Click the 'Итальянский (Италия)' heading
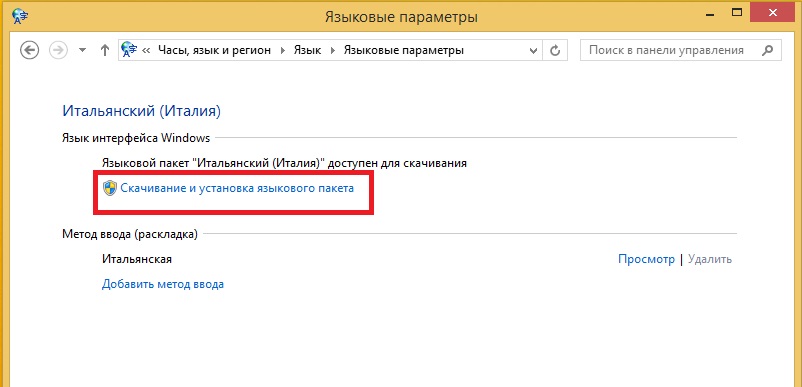Image resolution: width=802 pixels, height=387 pixels. pos(141,111)
